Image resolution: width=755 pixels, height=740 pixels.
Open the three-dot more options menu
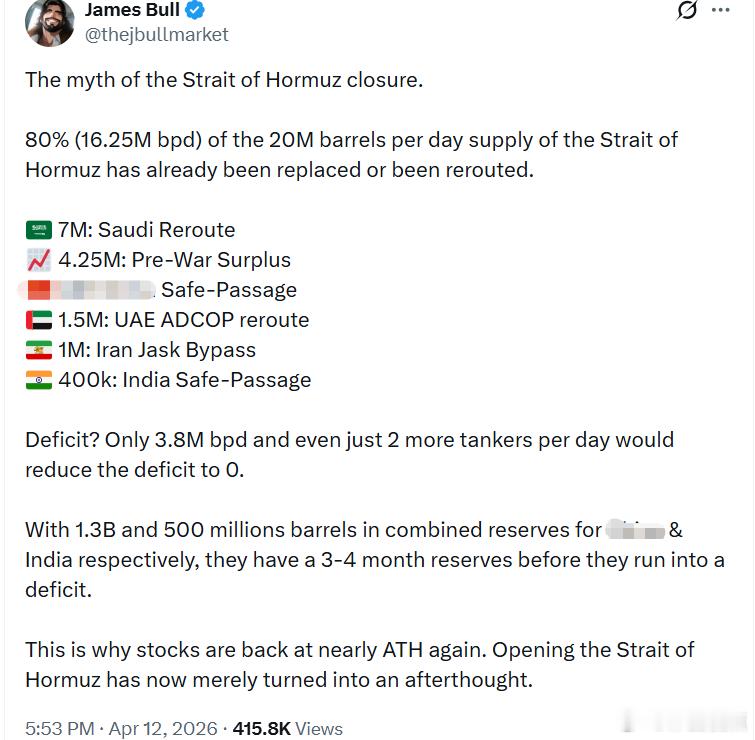tap(720, 11)
